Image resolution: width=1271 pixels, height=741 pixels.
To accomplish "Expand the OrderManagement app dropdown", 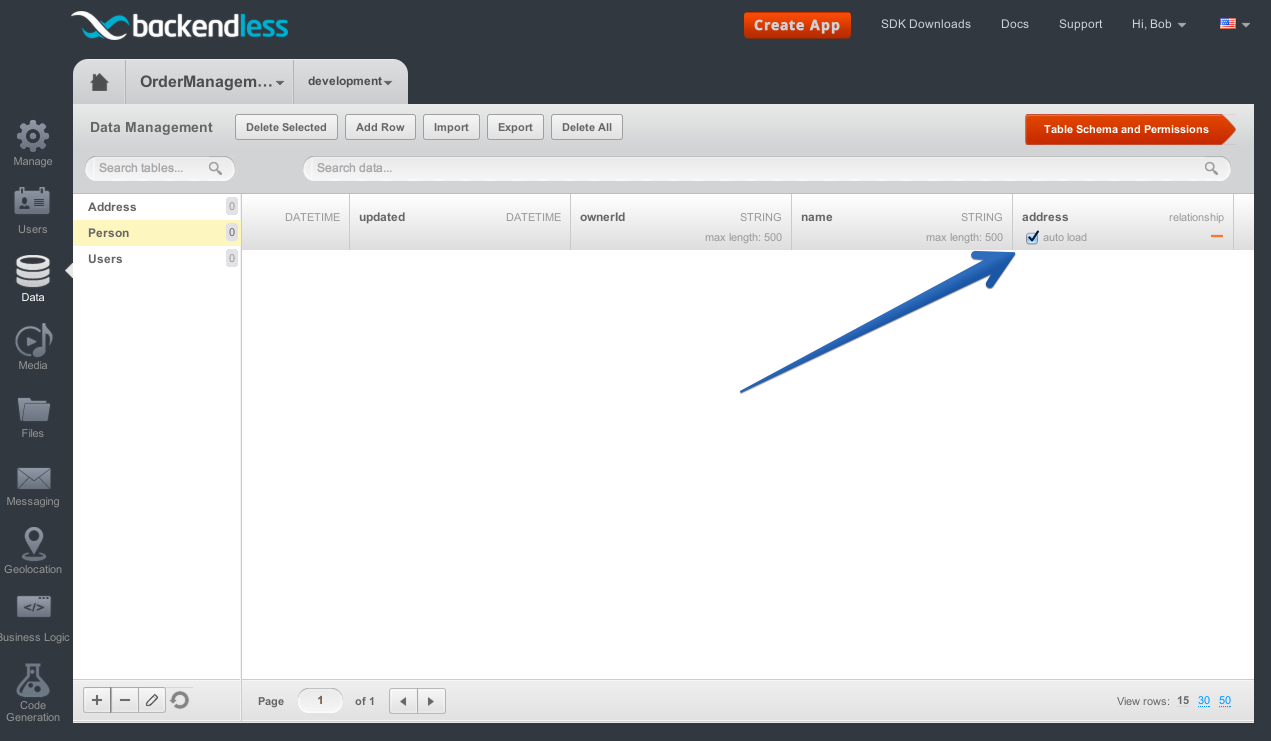I will [212, 82].
